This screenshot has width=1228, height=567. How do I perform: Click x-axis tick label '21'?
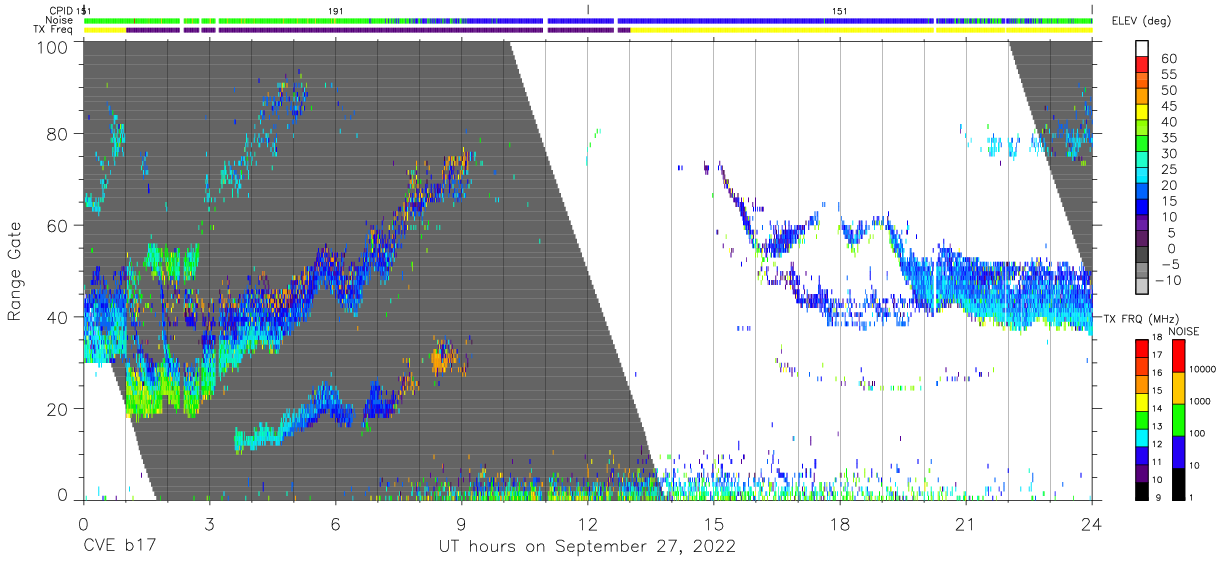point(965,524)
